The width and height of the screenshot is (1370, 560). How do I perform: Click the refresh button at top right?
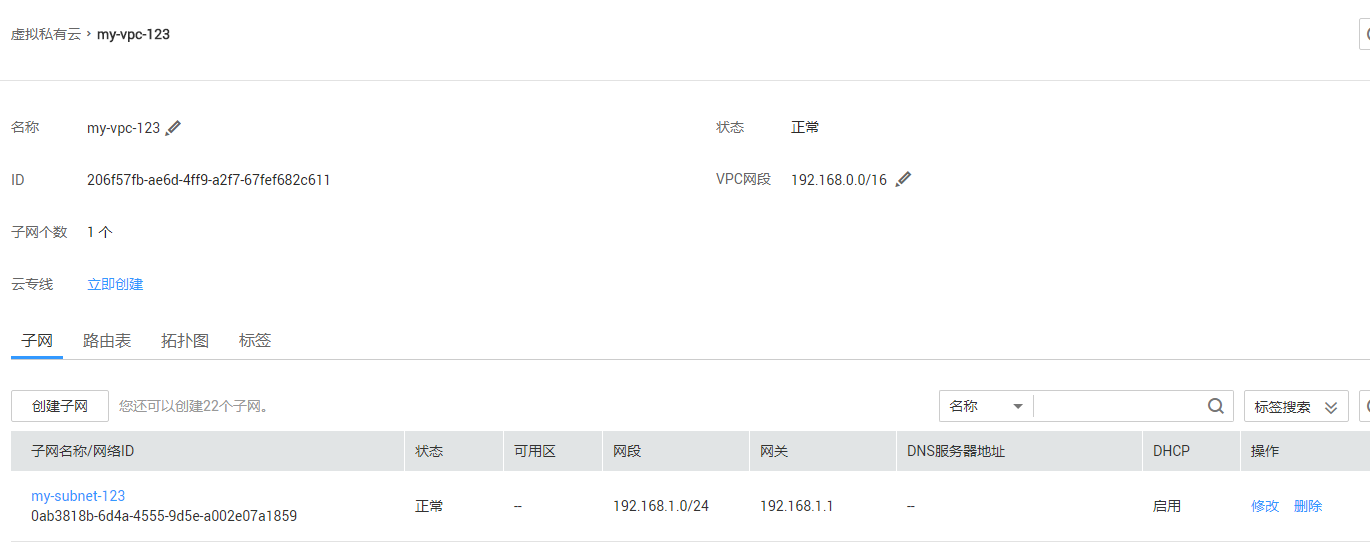click(1365, 34)
